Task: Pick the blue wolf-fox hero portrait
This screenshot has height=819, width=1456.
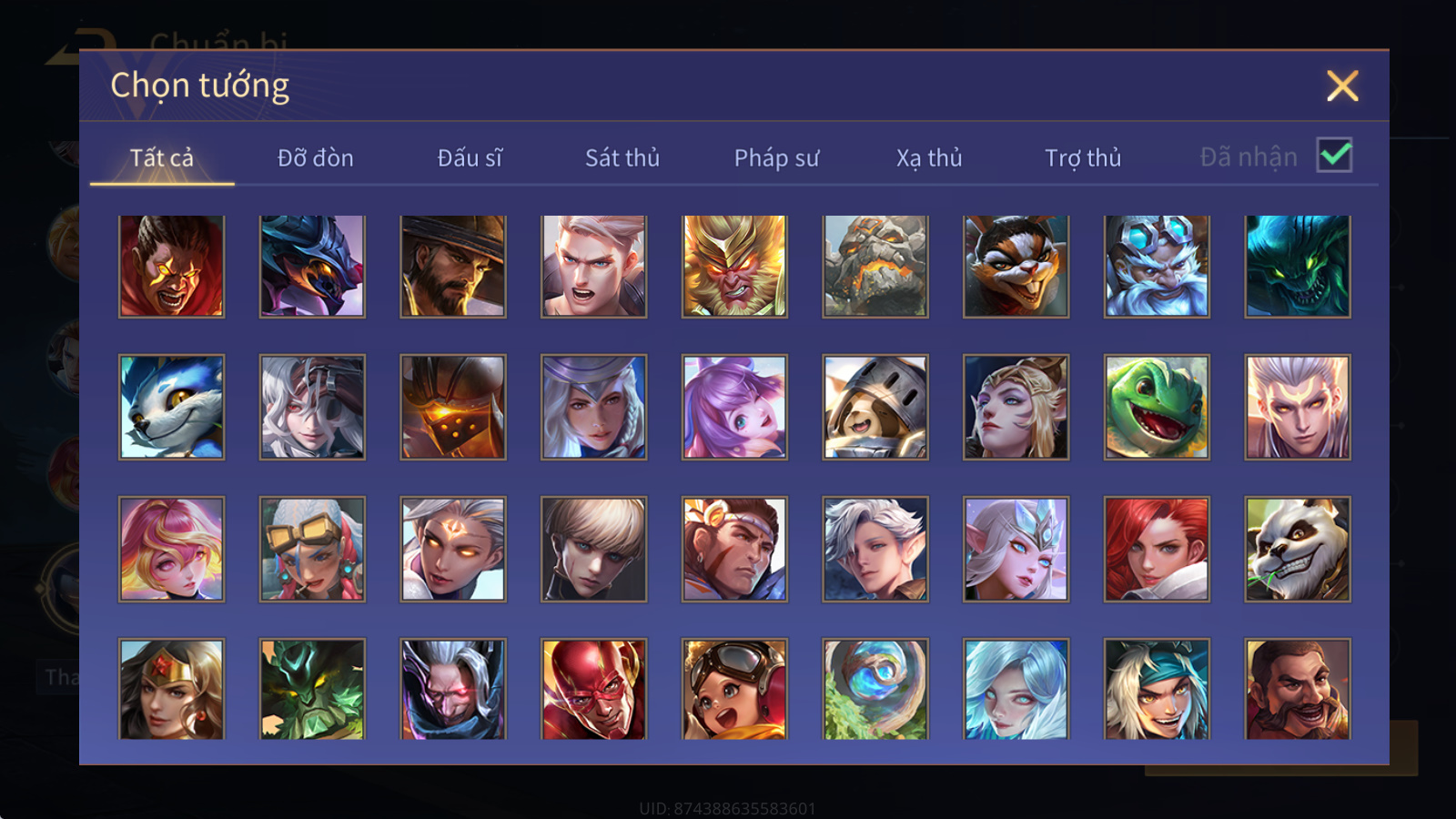Action: coord(171,407)
